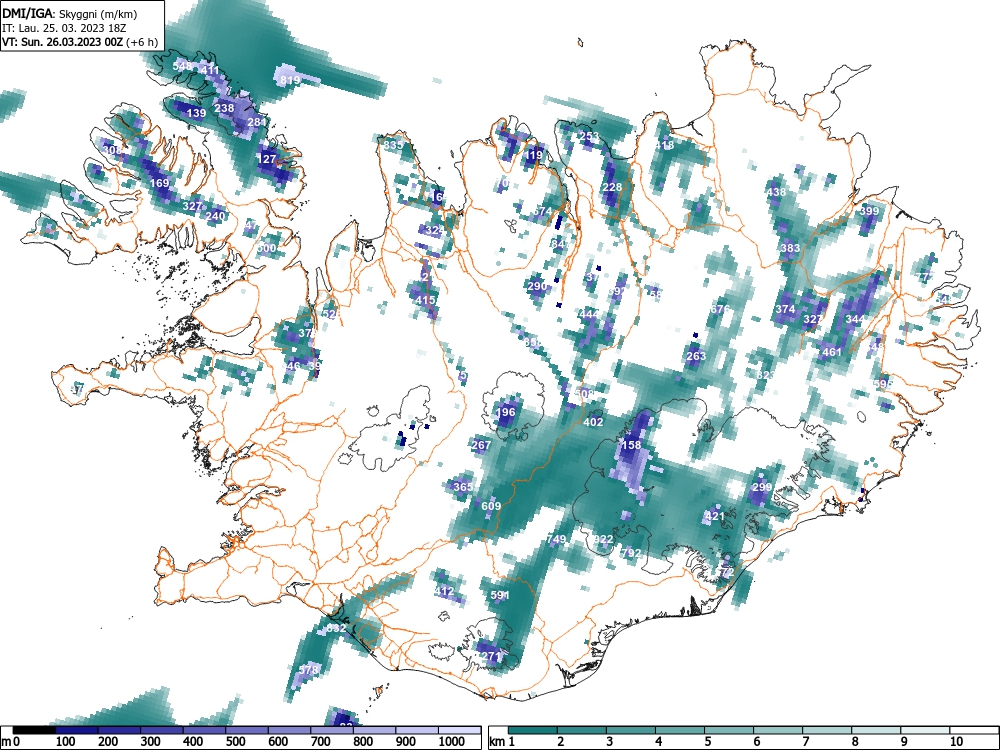Select the 749 visibility label
Screen dimensions: 1000x750
pos(556,539)
